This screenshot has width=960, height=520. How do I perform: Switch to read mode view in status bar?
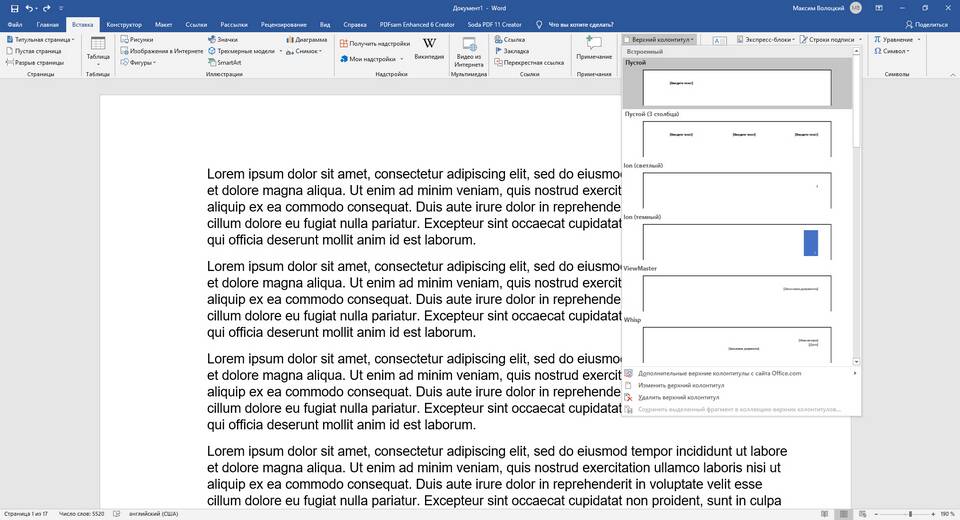[x=825, y=514]
